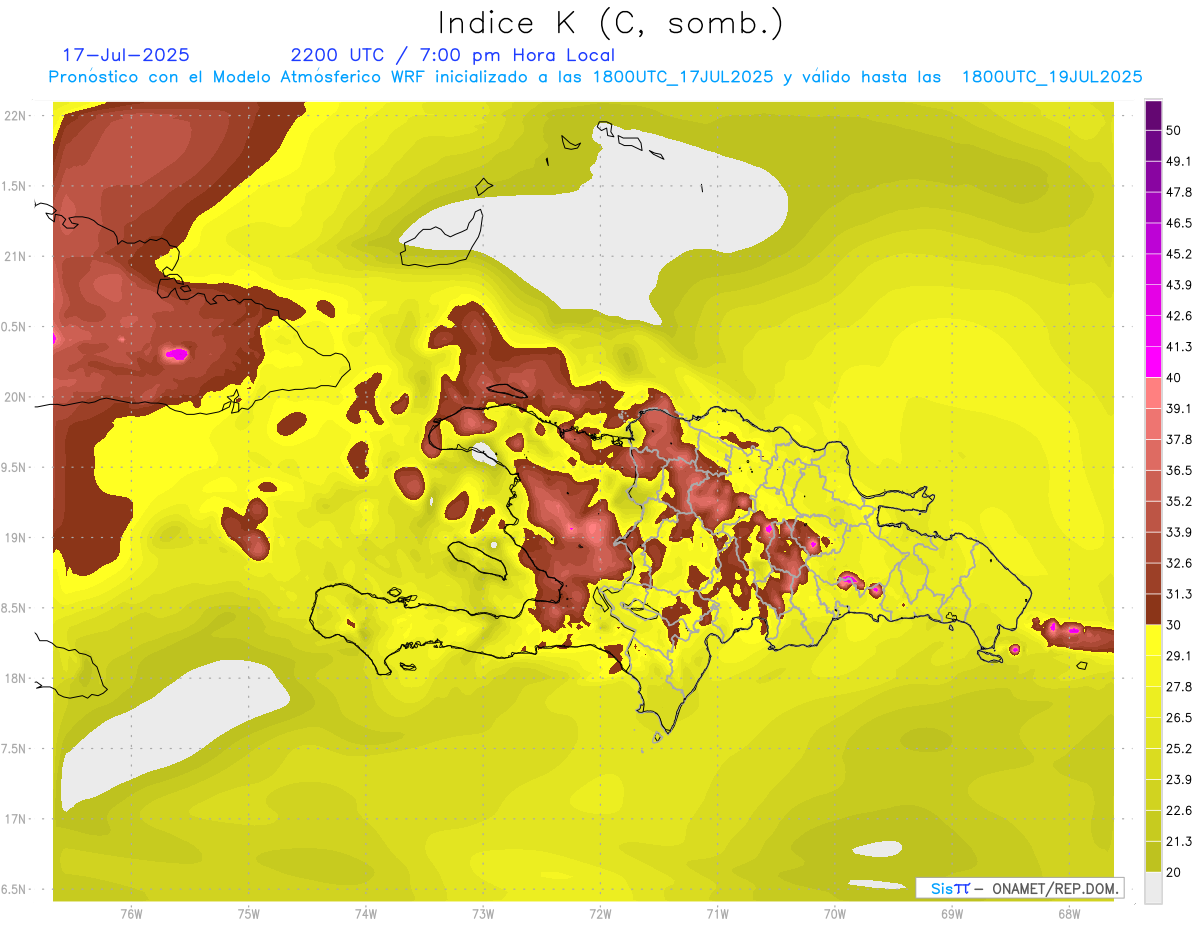Click legend value 45.2

(1178, 254)
